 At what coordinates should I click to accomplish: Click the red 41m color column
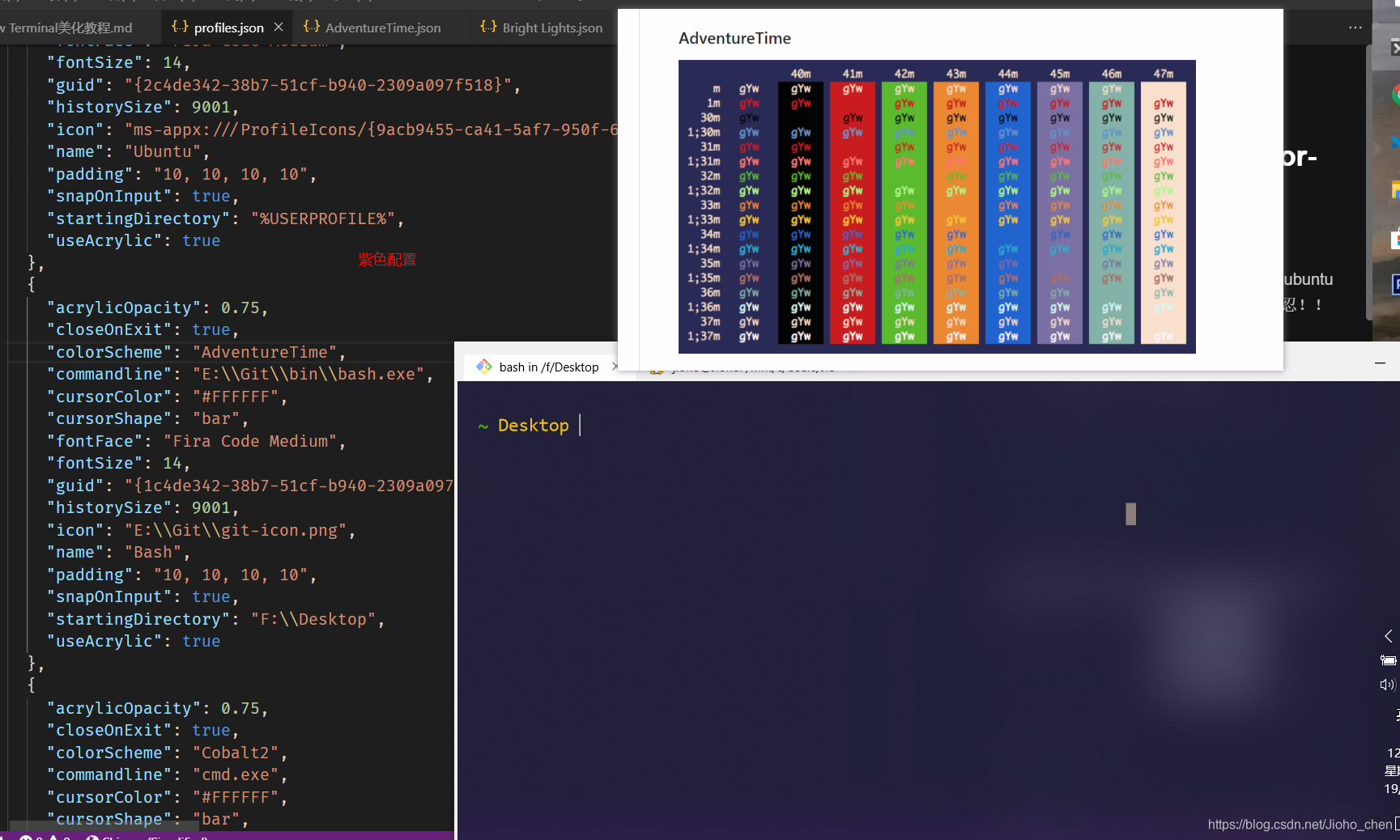(x=853, y=213)
